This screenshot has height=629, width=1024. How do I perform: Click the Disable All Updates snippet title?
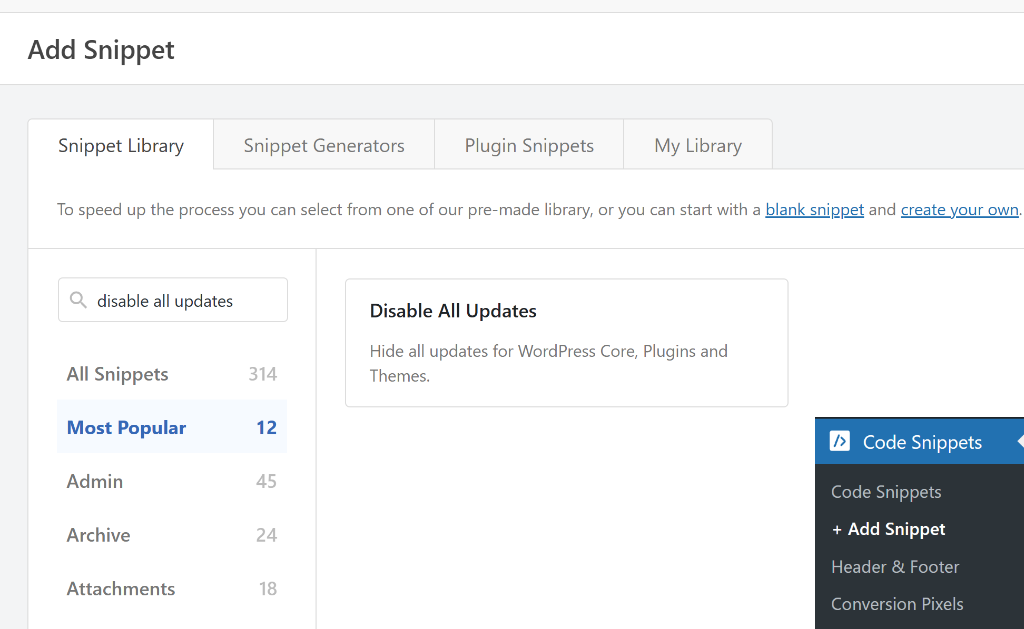[x=453, y=311]
